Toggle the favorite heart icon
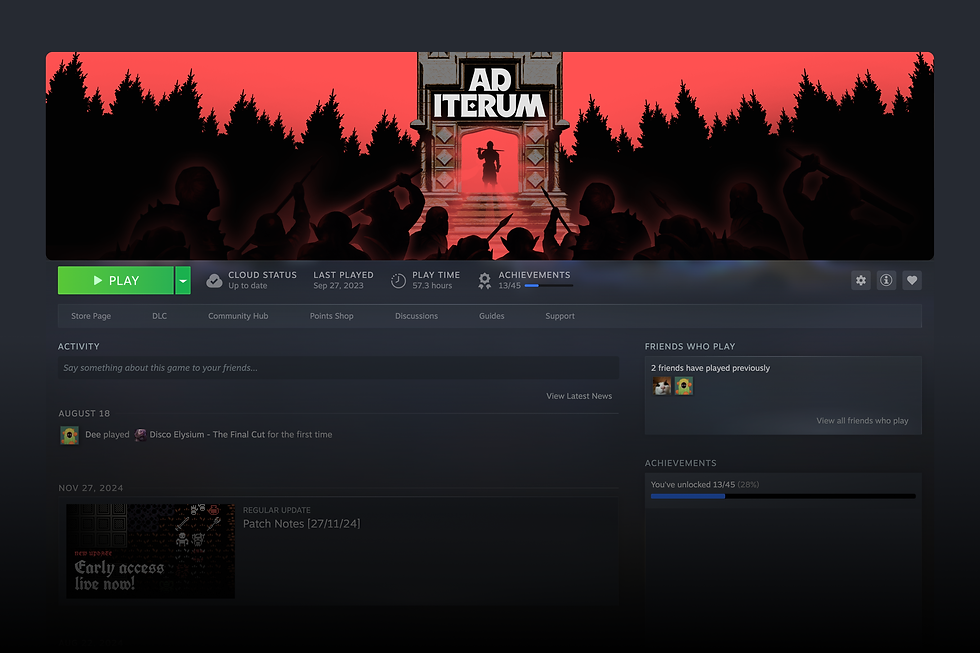This screenshot has height=653, width=980. point(912,280)
